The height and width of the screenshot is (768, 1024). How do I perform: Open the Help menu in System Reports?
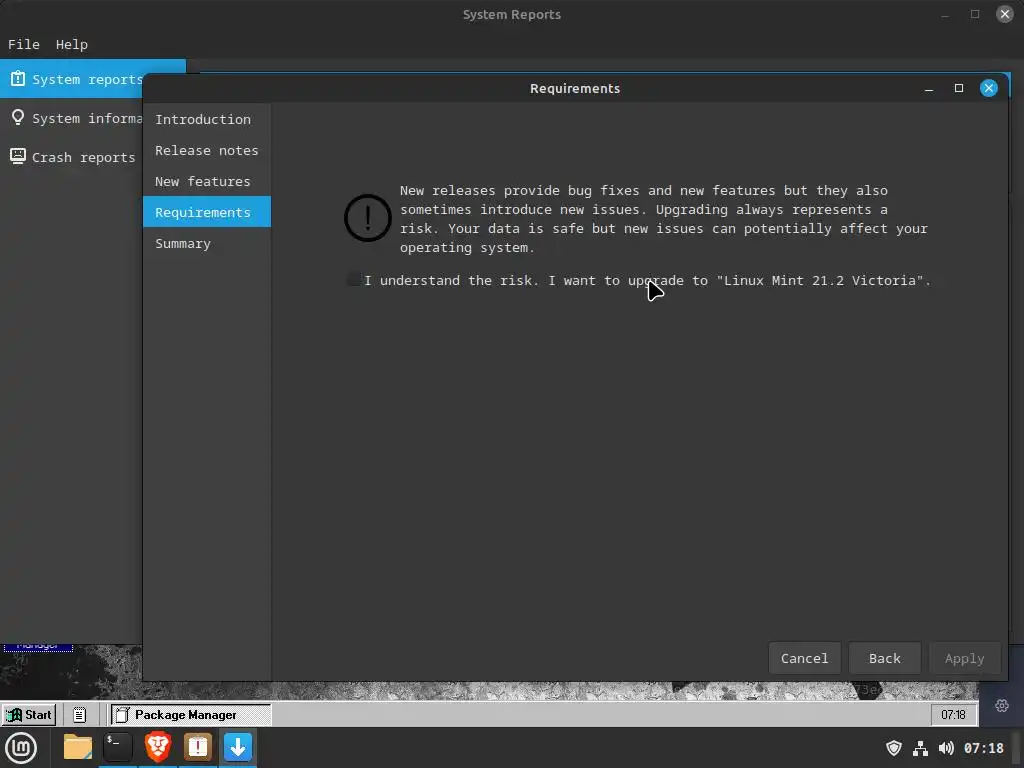pos(71,44)
